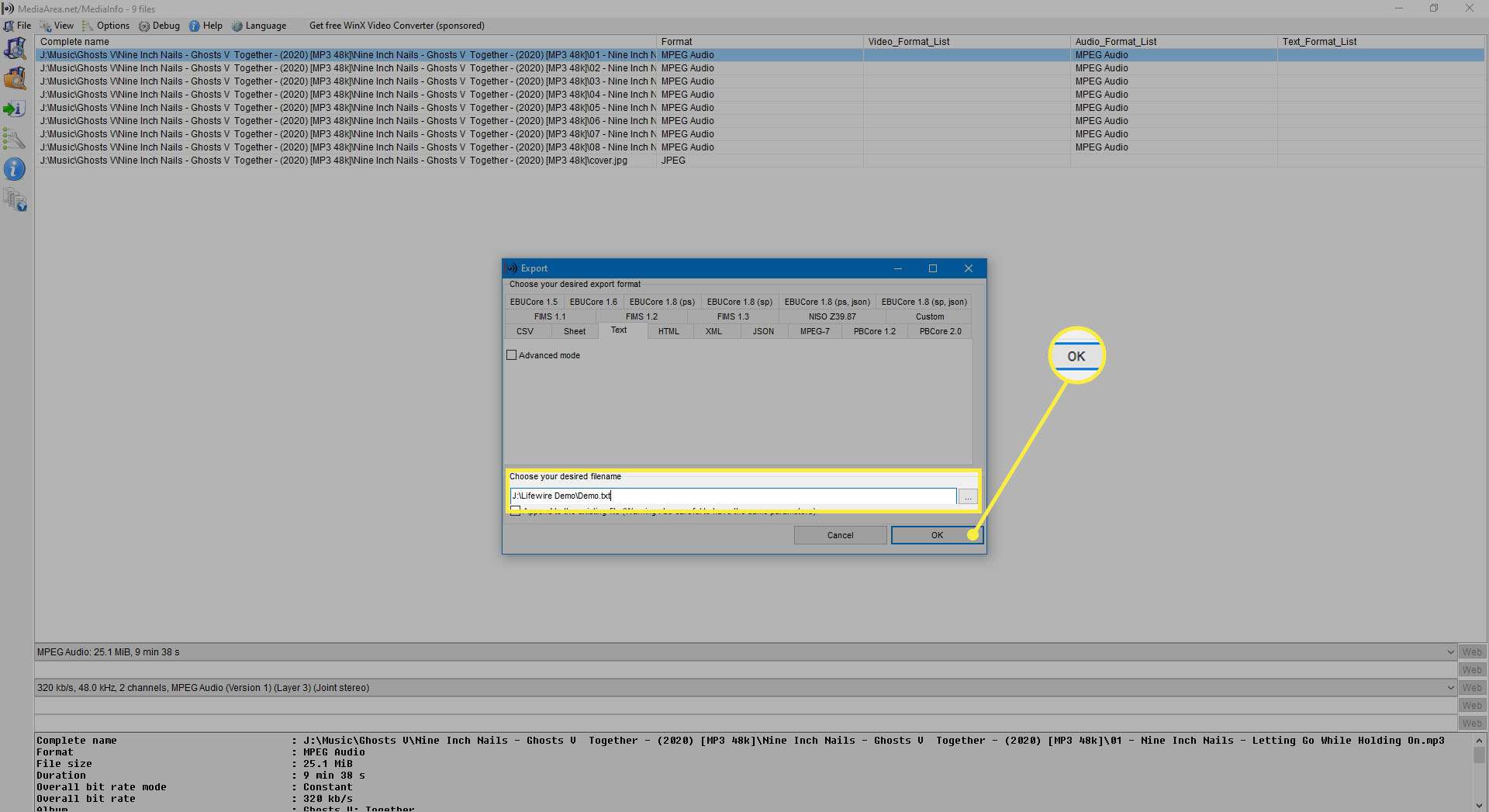Click the website documents sidebar icon
Viewport: 1489px width, 812px height.
(15, 200)
